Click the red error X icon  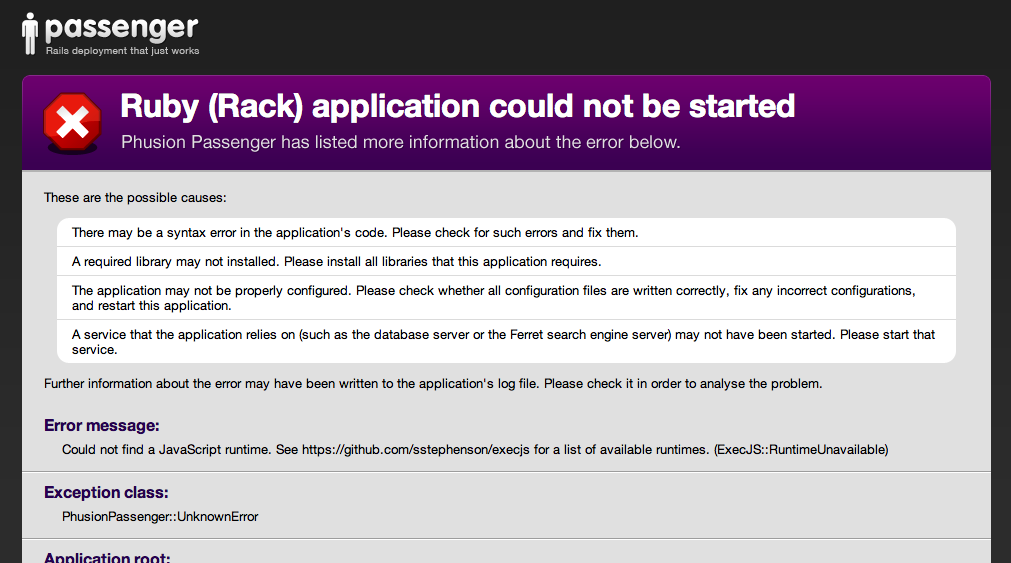72,123
